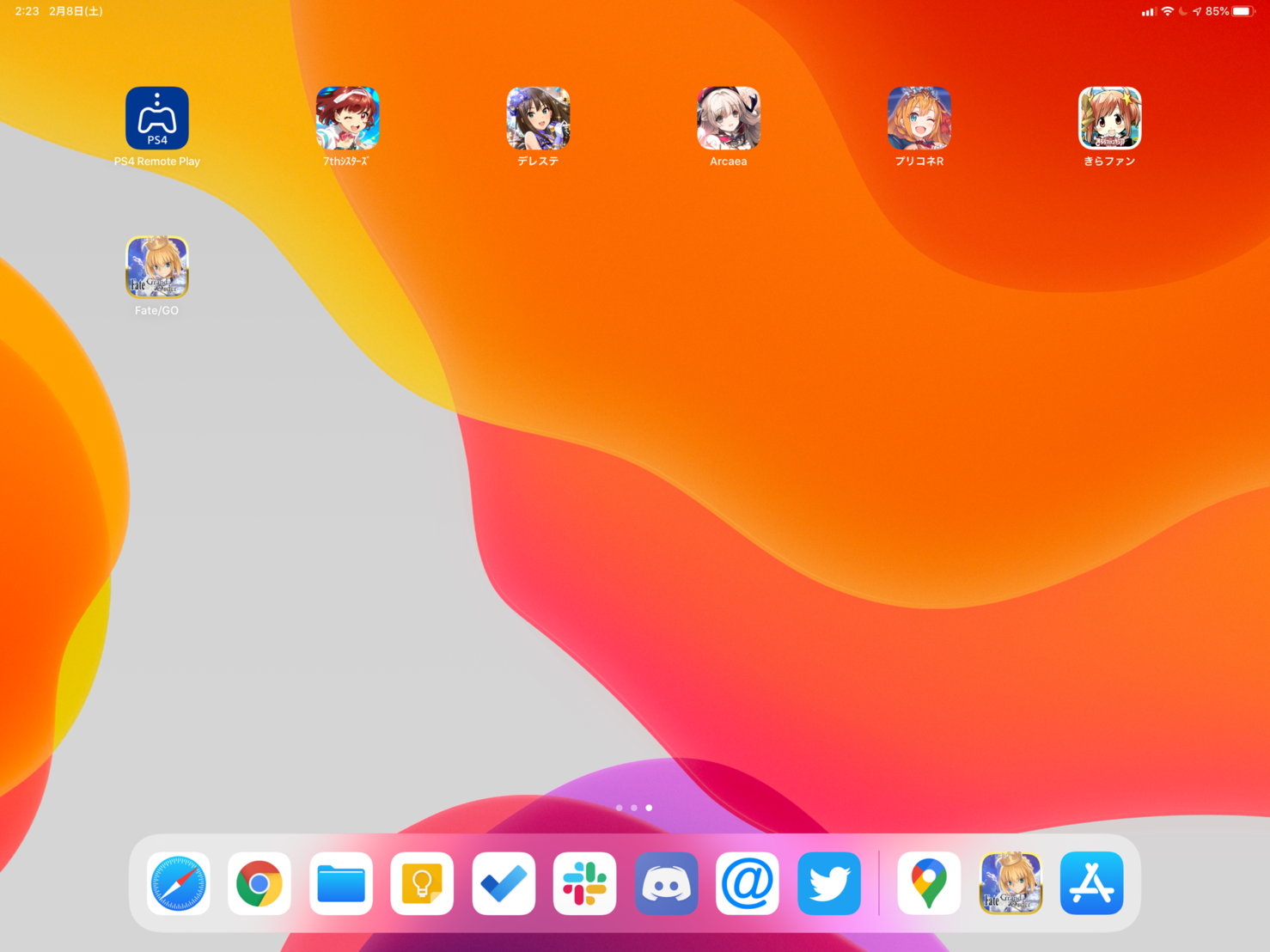Launch the きらファン app
Viewport: 1270px width, 952px height.
tap(1109, 119)
